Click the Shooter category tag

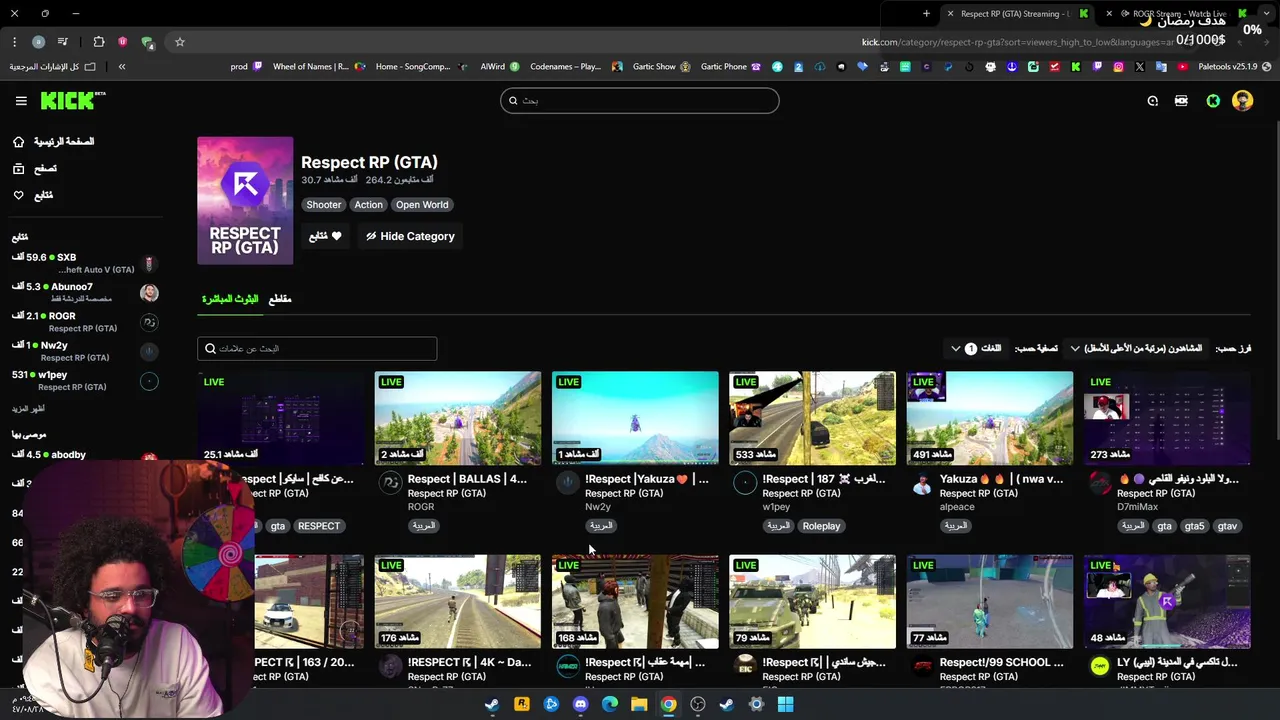tap(323, 205)
